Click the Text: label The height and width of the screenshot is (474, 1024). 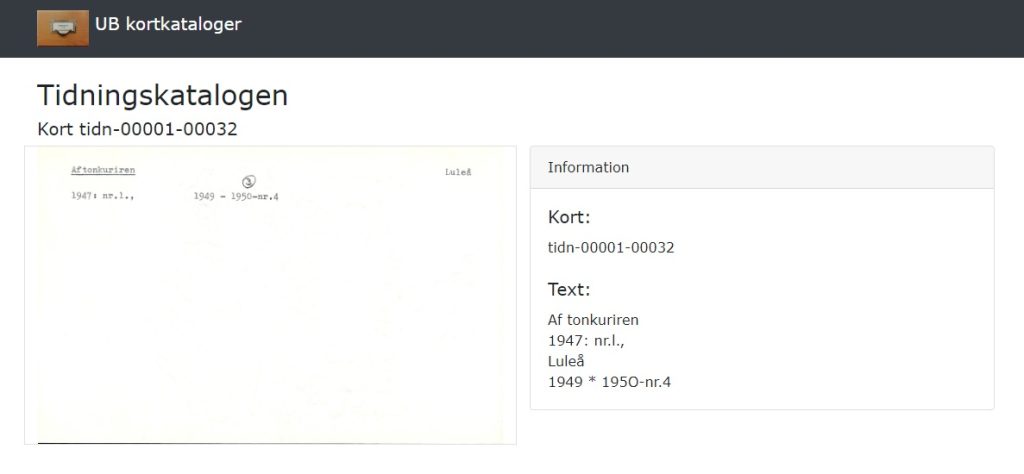tap(569, 289)
